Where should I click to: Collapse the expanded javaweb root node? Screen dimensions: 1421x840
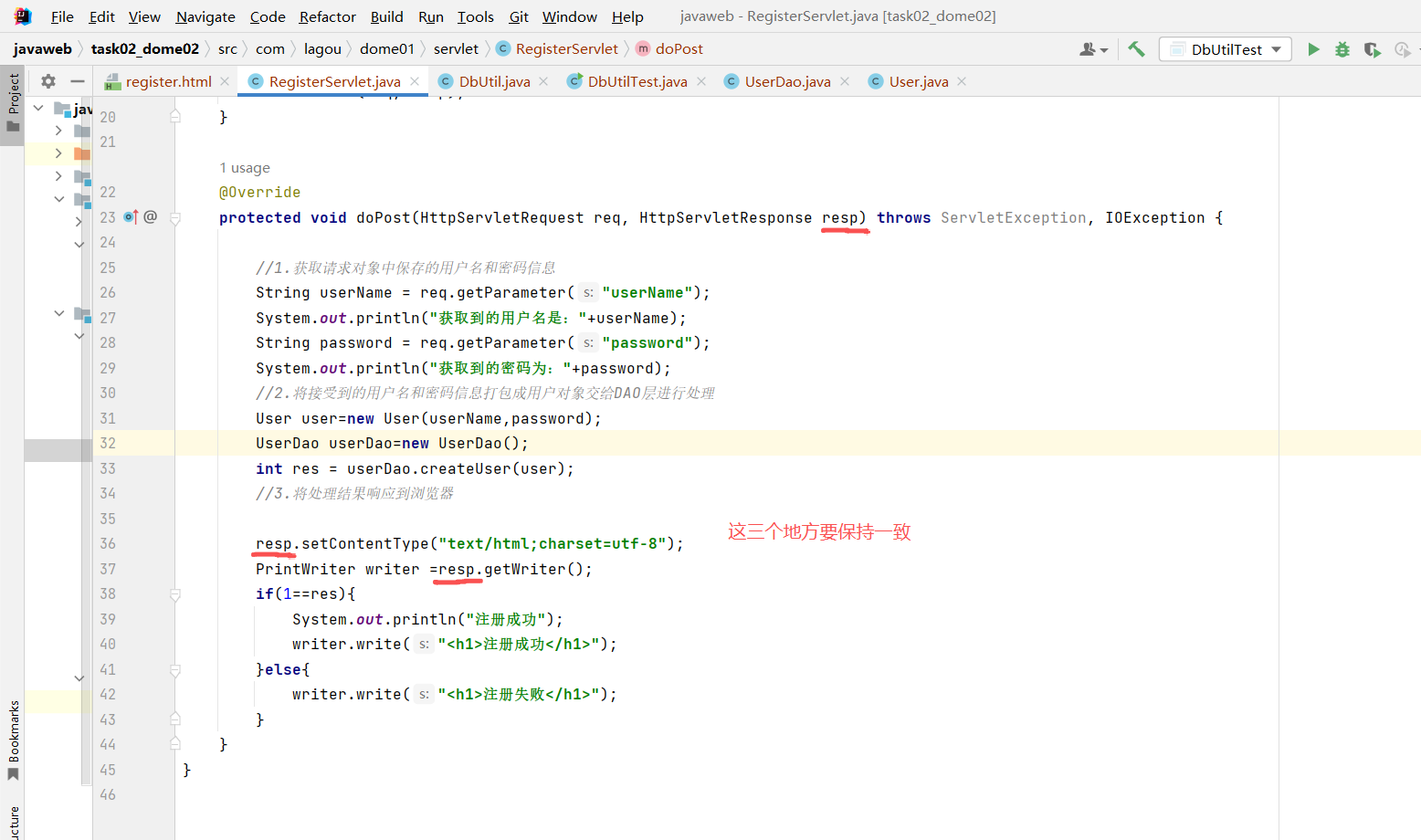click(37, 107)
